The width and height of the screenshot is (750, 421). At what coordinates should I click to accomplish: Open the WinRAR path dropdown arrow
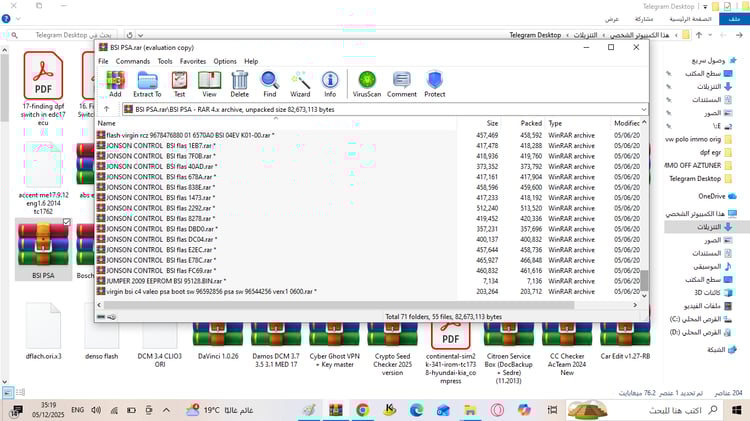click(x=643, y=110)
